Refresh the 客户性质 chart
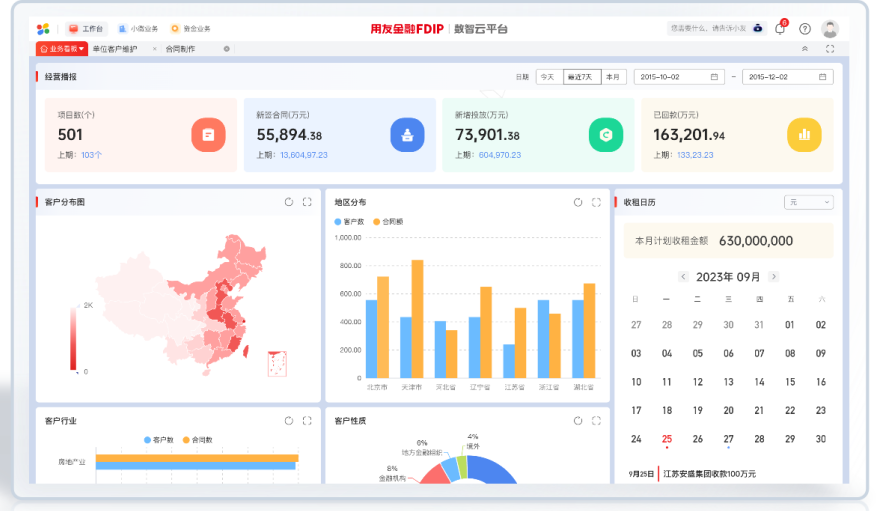Viewport: 880px width, 511px height. click(577, 421)
